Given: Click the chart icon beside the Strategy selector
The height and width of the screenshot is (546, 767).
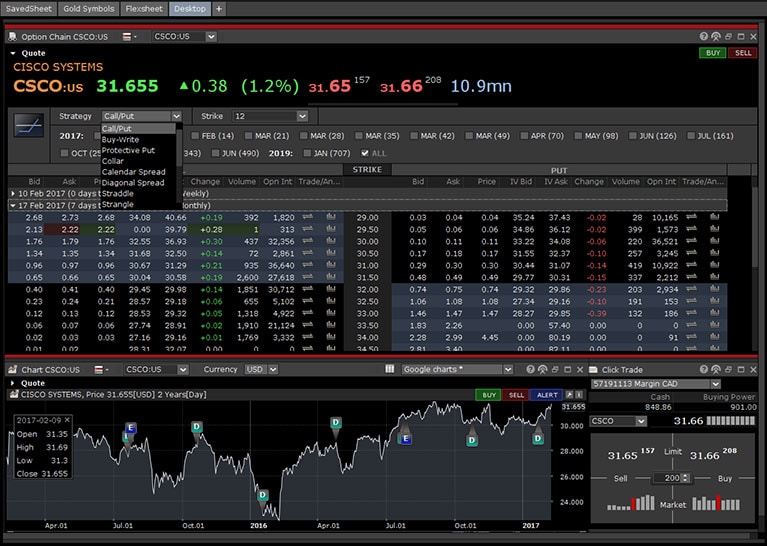Looking at the screenshot, I should point(29,125).
